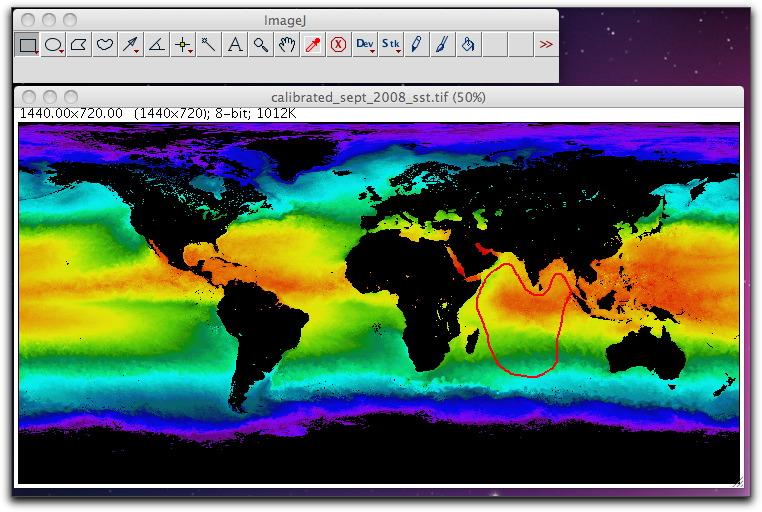Screen dimensions: 762x512
Task: Open the Dev developer menu
Action: tap(364, 45)
